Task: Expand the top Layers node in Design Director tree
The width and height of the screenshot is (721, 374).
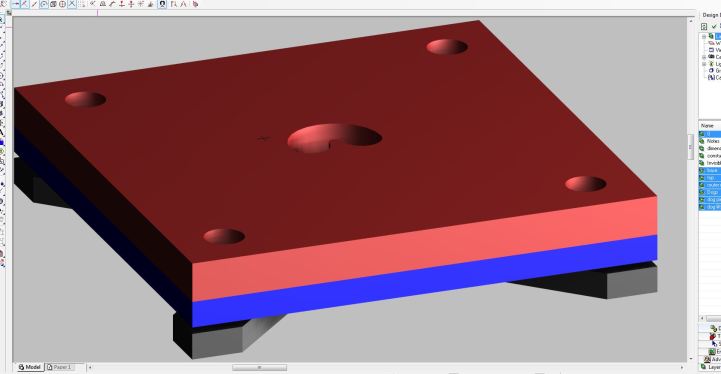Action: (x=704, y=36)
